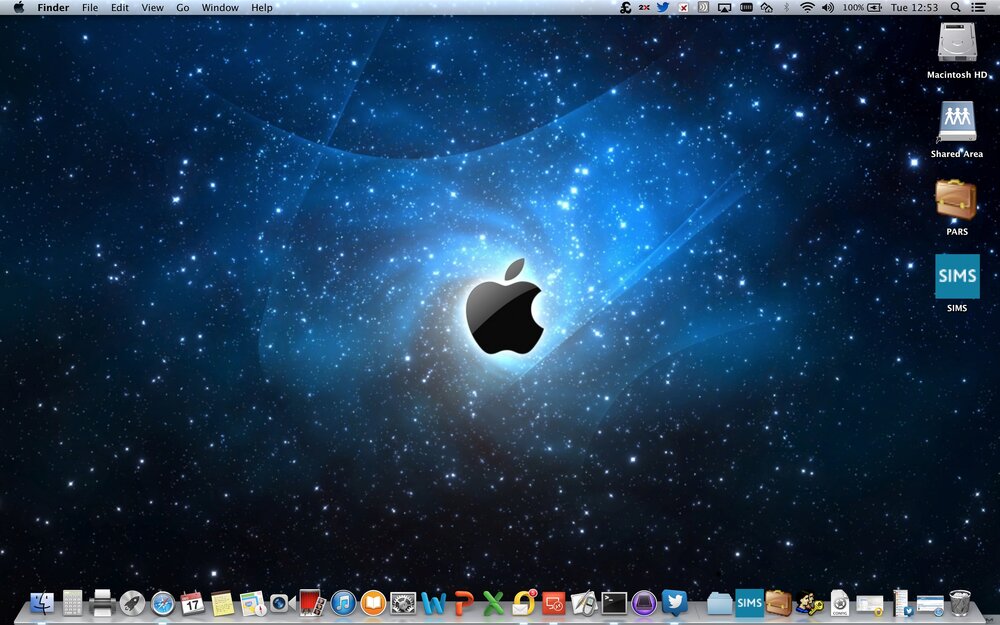Open the Bluetooth status menu
The image size is (1000, 625).
(x=786, y=8)
